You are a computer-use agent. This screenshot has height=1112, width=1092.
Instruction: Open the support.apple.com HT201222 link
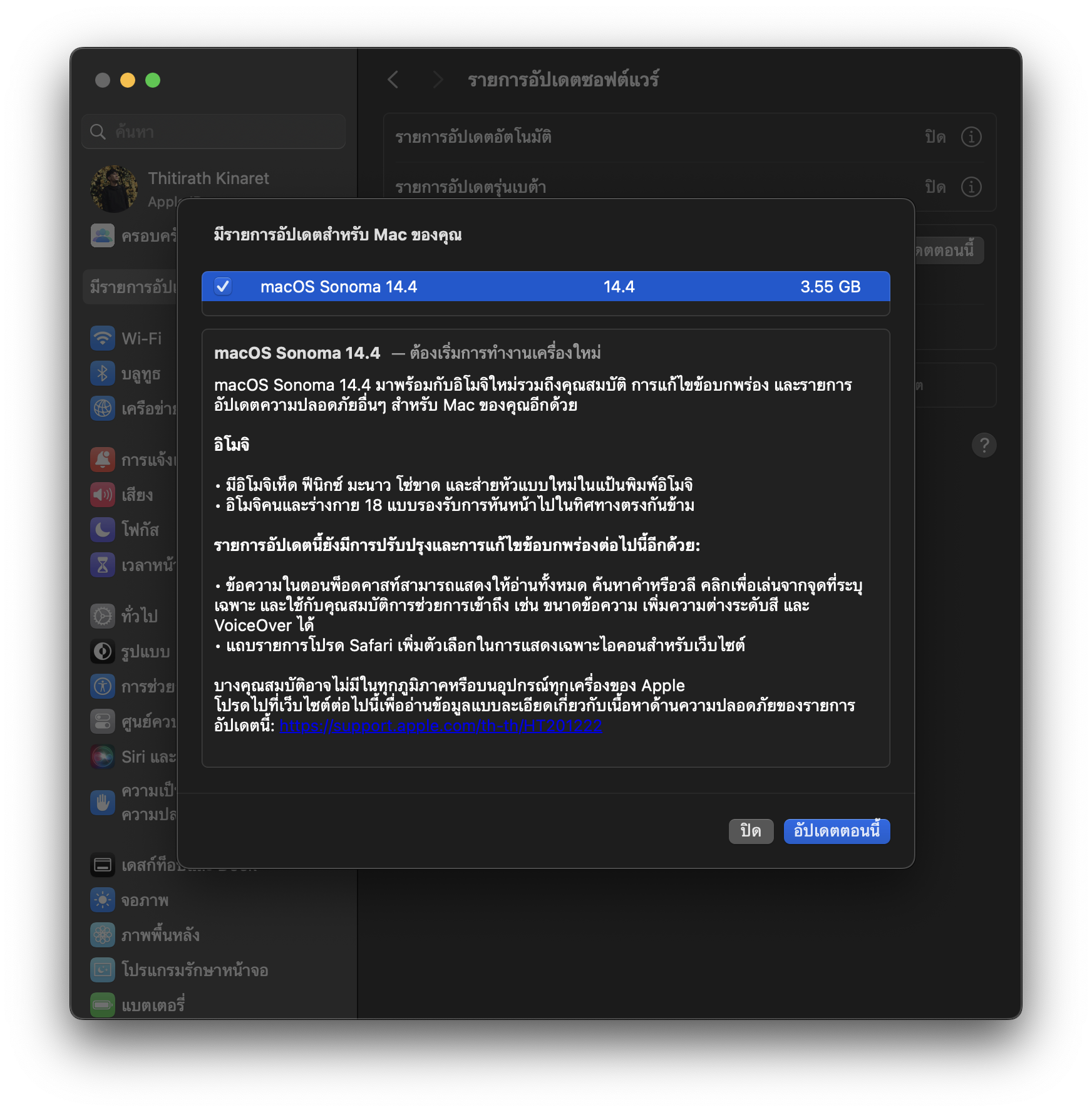[x=440, y=726]
